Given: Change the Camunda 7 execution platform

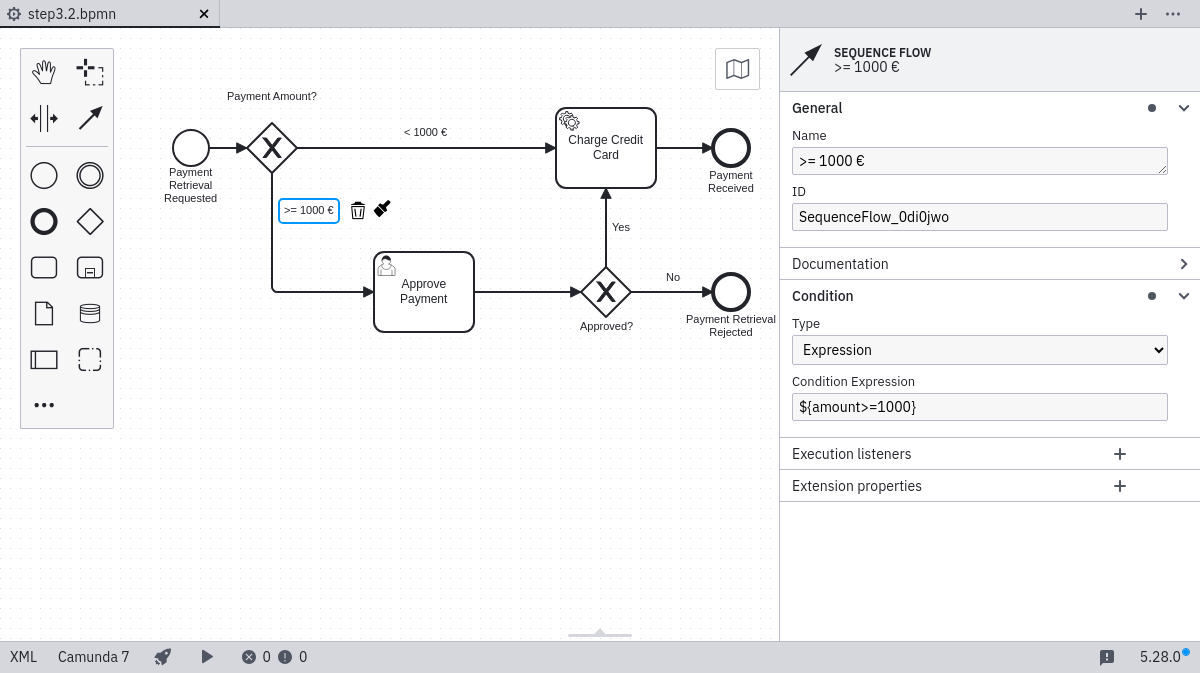Looking at the screenshot, I should tap(93, 657).
